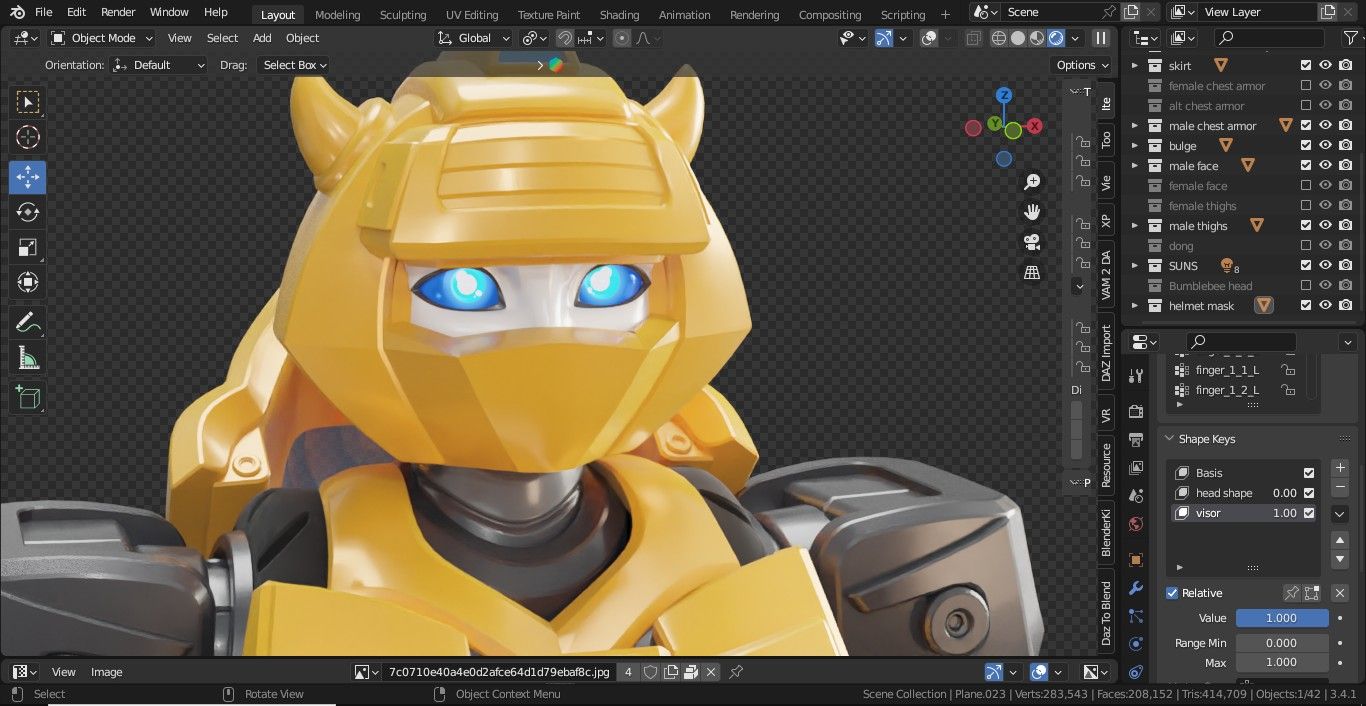Select the Move tool
The width and height of the screenshot is (1366, 706).
pos(28,178)
